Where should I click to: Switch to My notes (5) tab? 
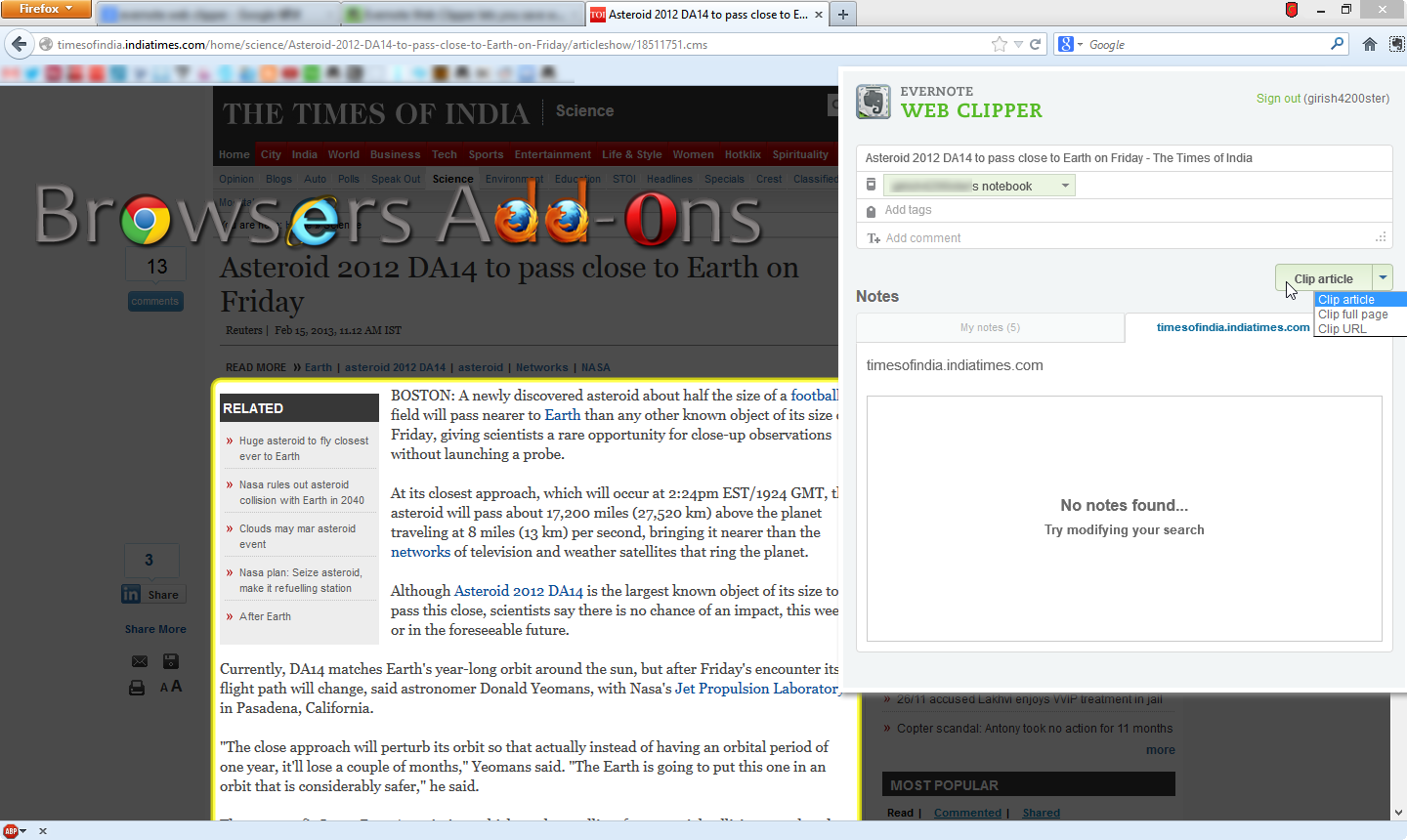pyautogui.click(x=990, y=327)
